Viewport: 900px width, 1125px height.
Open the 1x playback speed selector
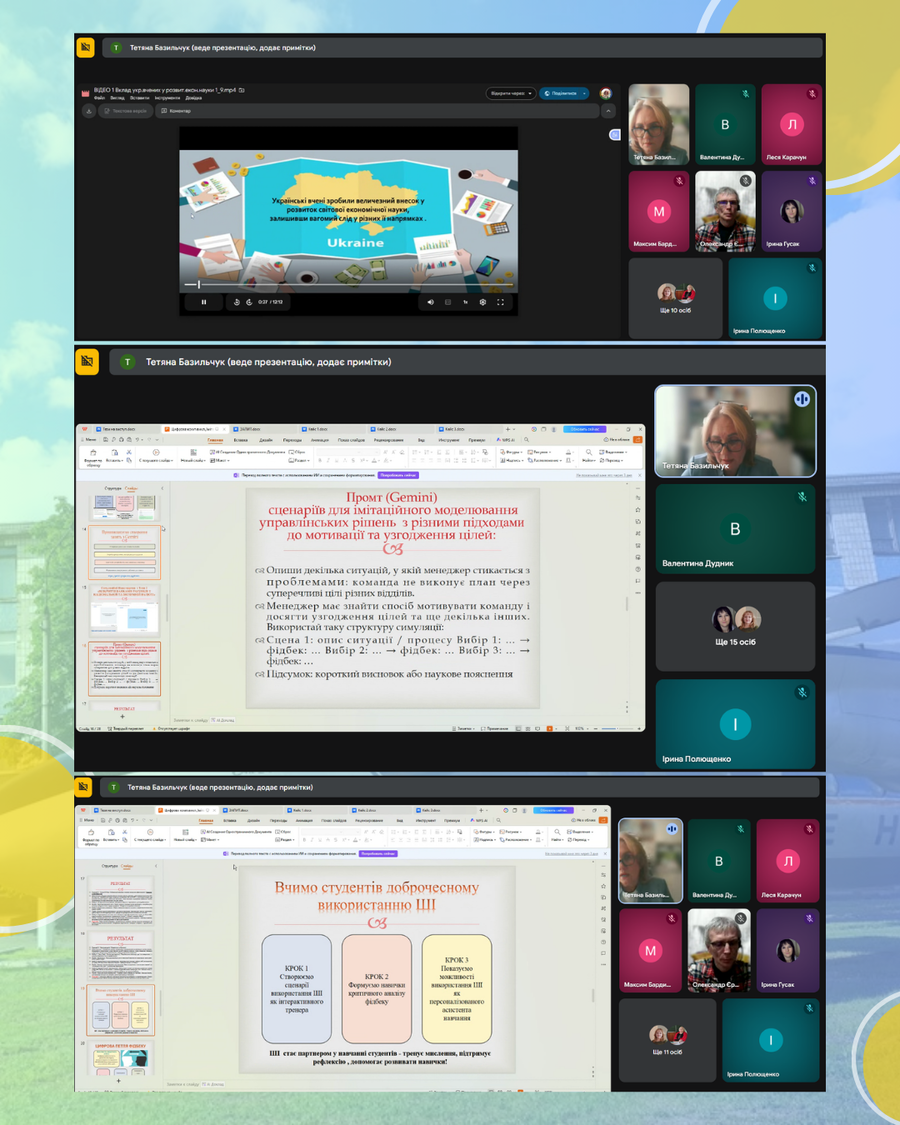(465, 302)
